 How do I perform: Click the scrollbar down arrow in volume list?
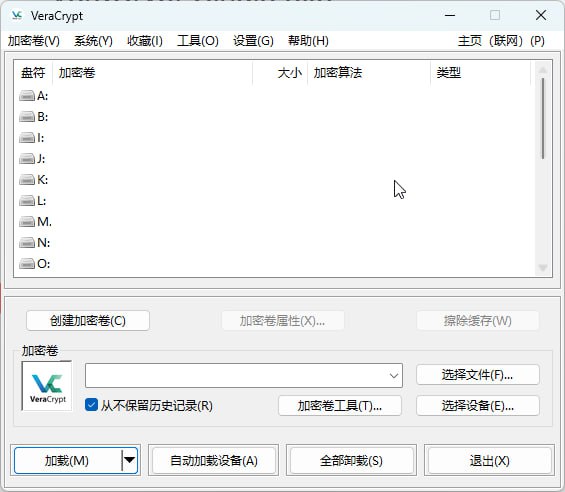pyautogui.click(x=543, y=267)
